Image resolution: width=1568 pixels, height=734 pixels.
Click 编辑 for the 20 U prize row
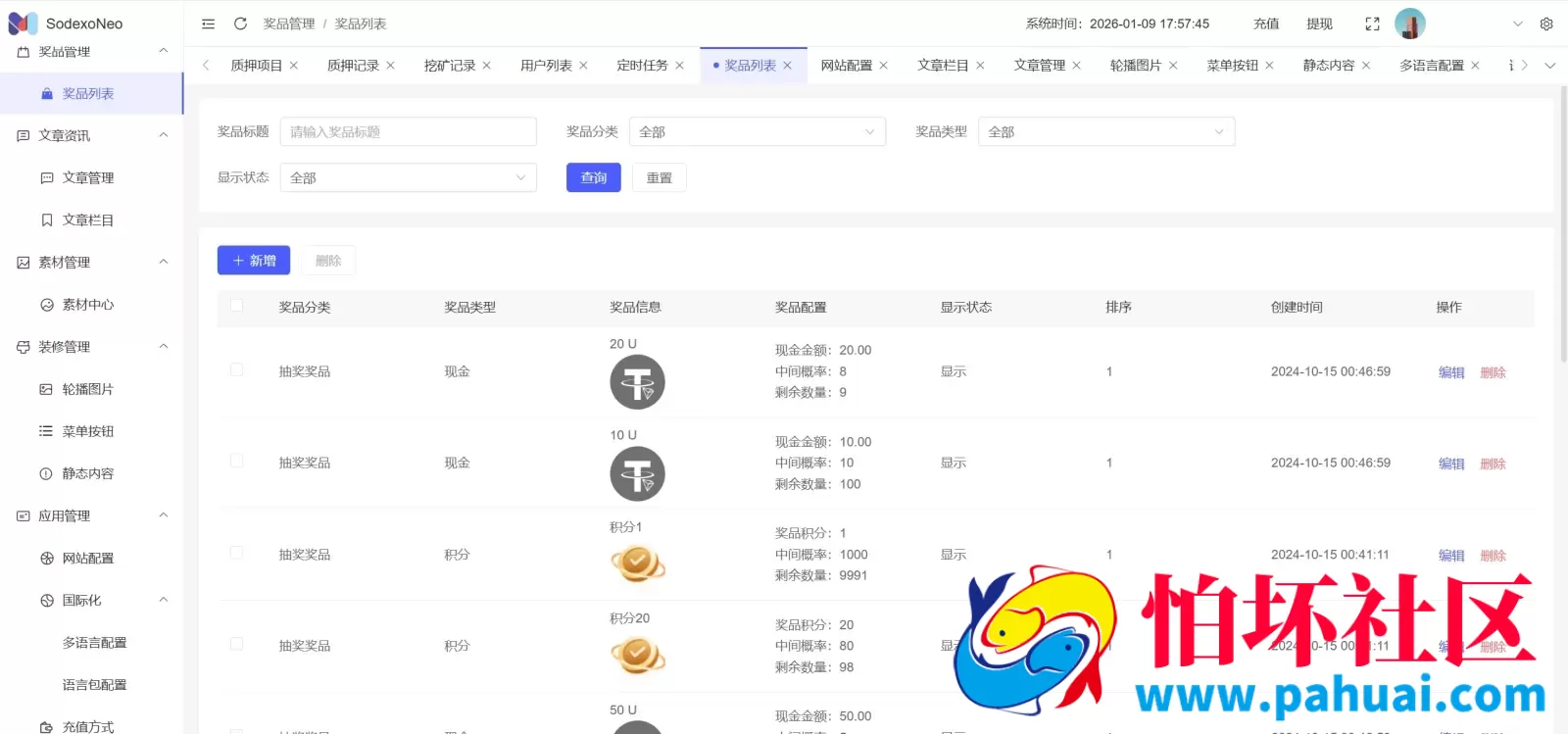pyautogui.click(x=1451, y=372)
